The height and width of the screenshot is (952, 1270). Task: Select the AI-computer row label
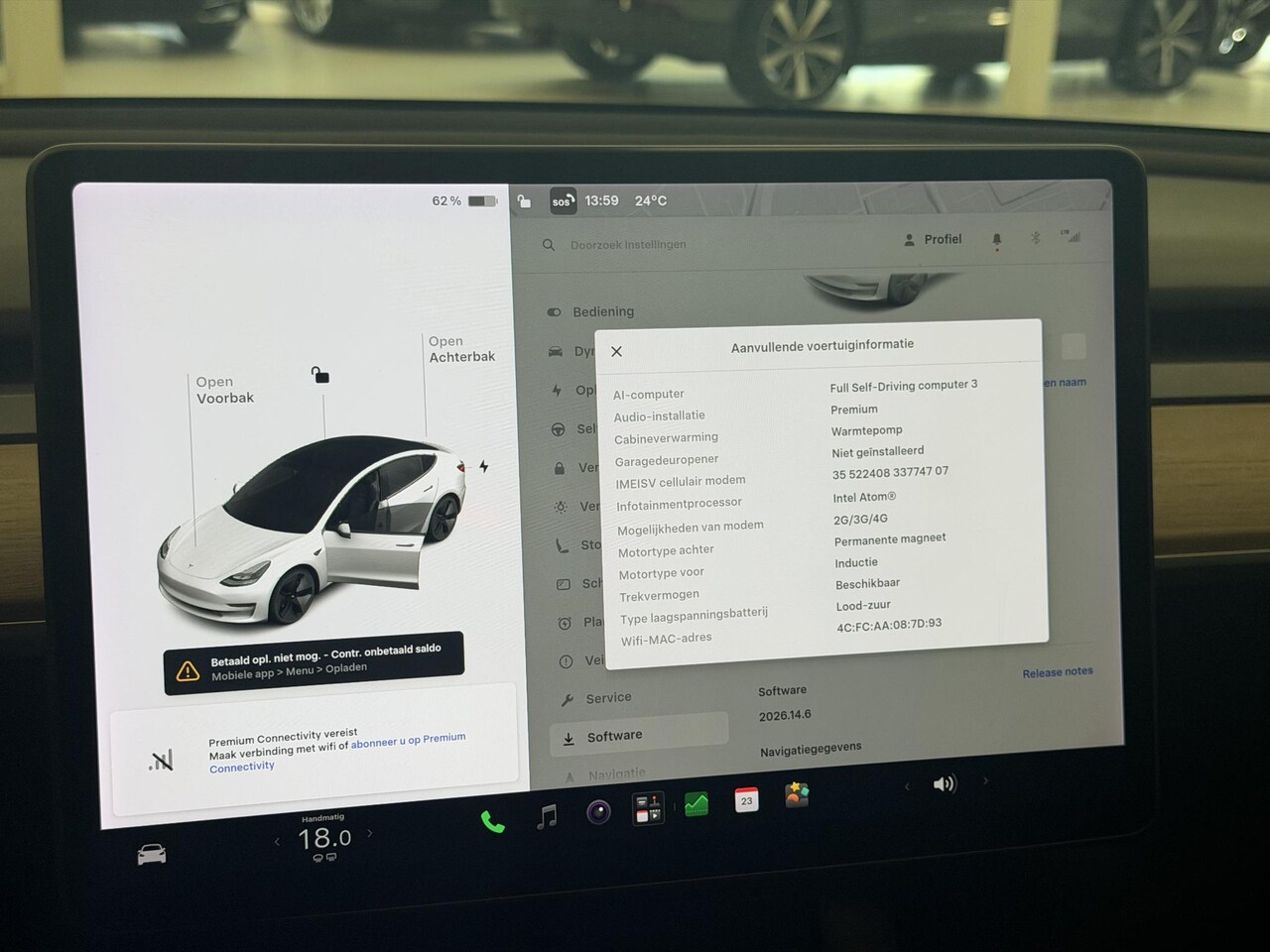pyautogui.click(x=649, y=394)
